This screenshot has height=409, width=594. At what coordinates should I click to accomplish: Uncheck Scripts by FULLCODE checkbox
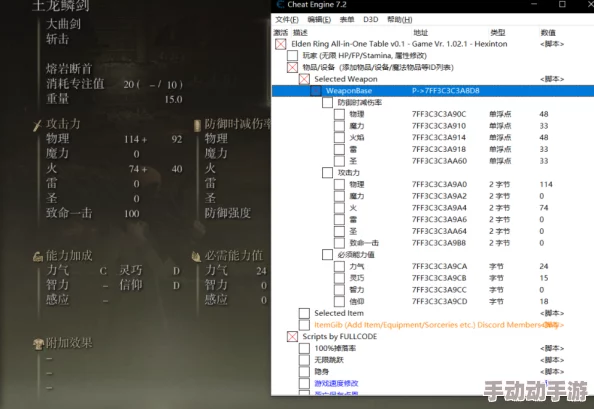(x=292, y=337)
